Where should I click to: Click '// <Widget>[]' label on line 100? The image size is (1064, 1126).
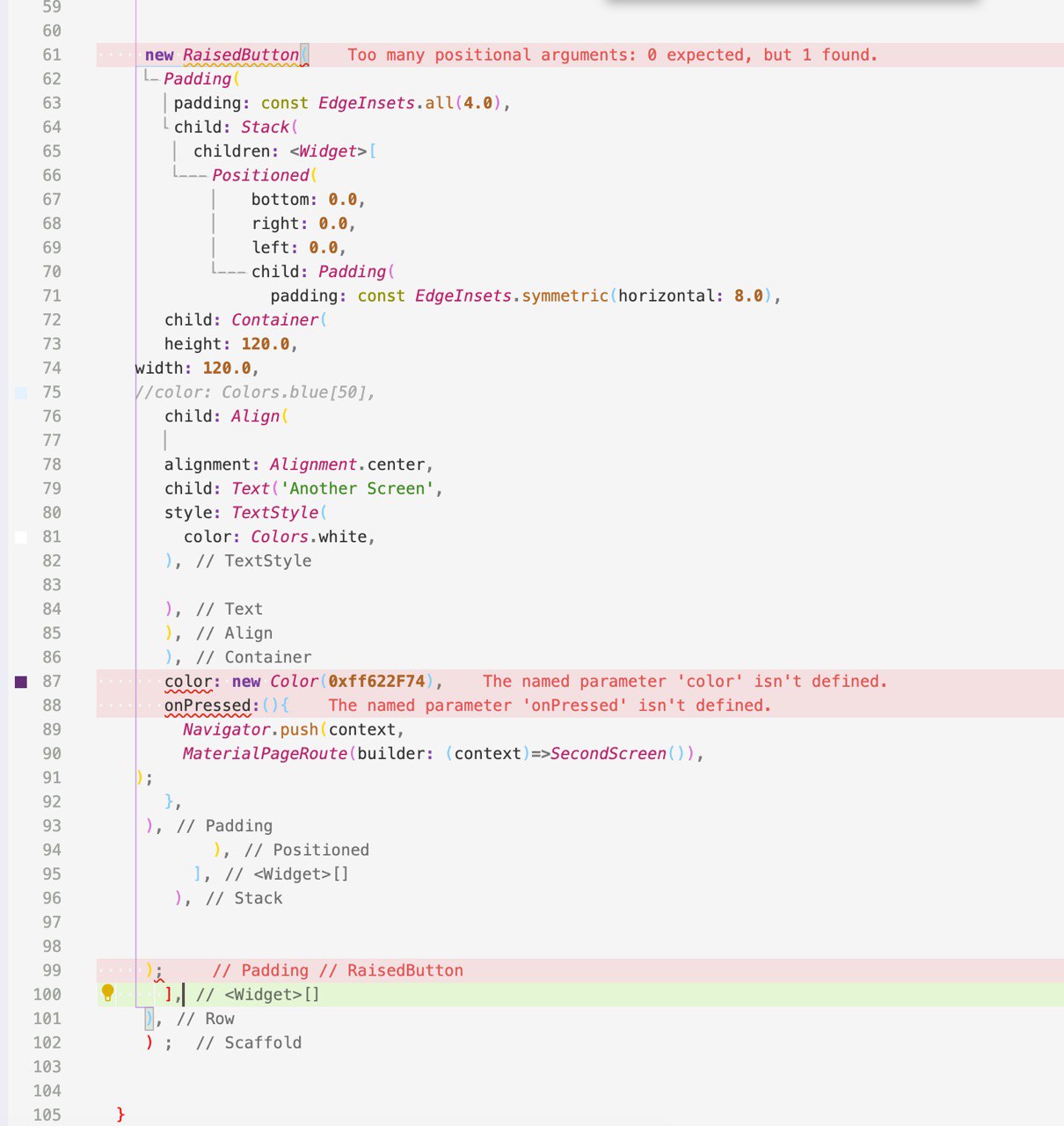coord(259,994)
